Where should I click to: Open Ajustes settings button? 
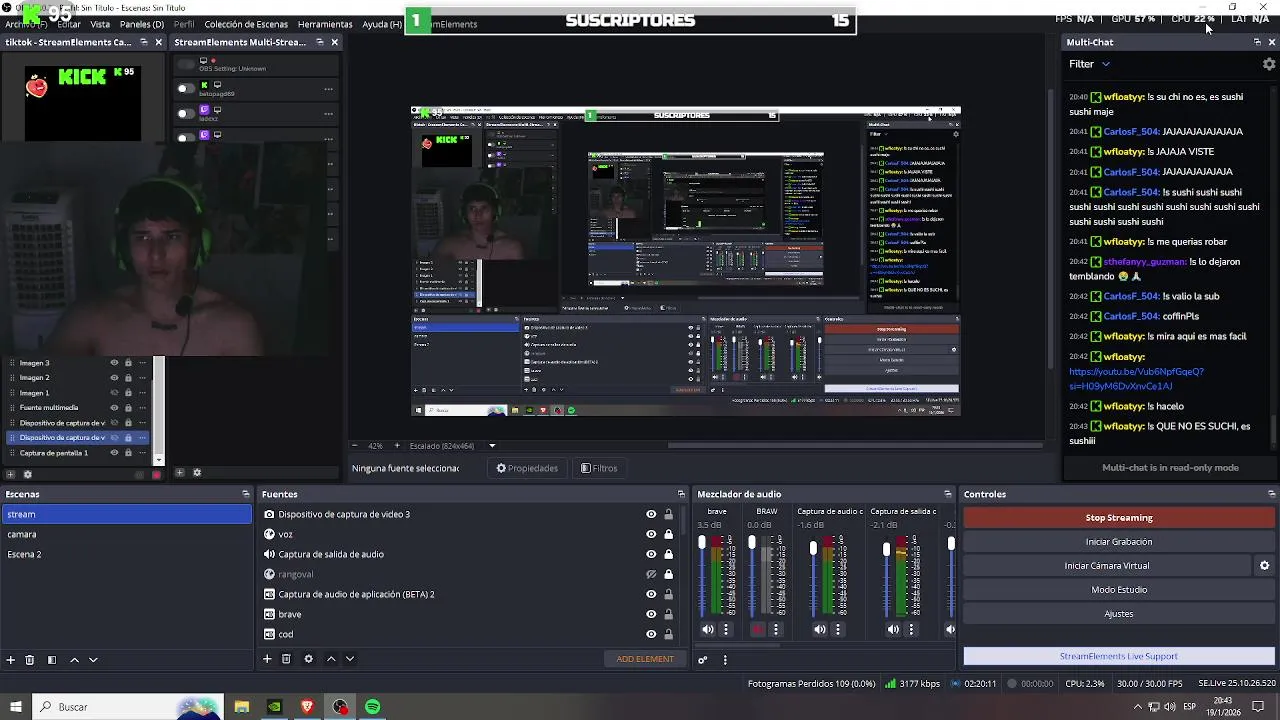[1119, 614]
